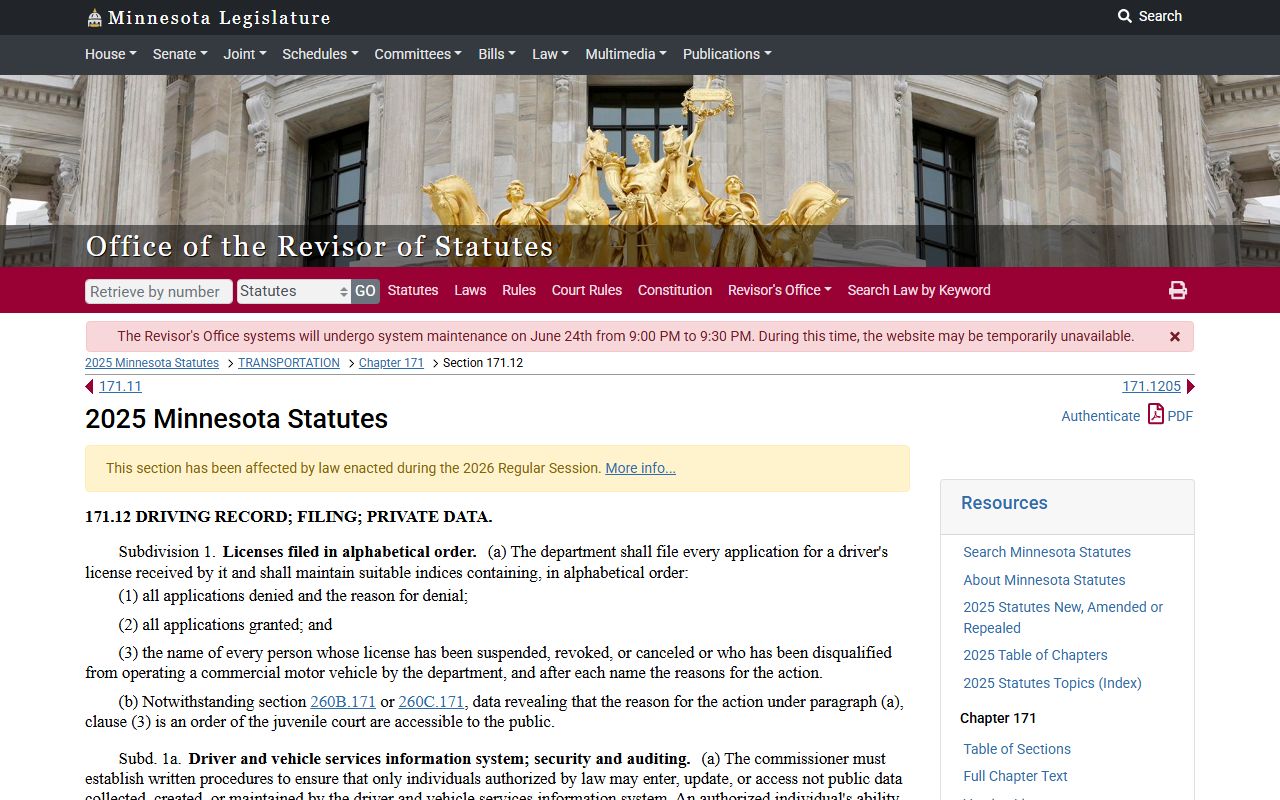Open the More info... link
Image resolution: width=1280 pixels, height=800 pixels.
(x=640, y=468)
